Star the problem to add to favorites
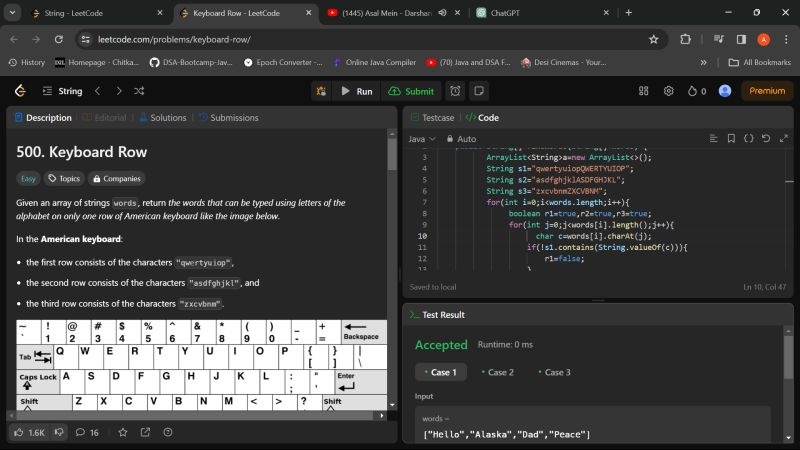The image size is (800, 450). (123, 432)
